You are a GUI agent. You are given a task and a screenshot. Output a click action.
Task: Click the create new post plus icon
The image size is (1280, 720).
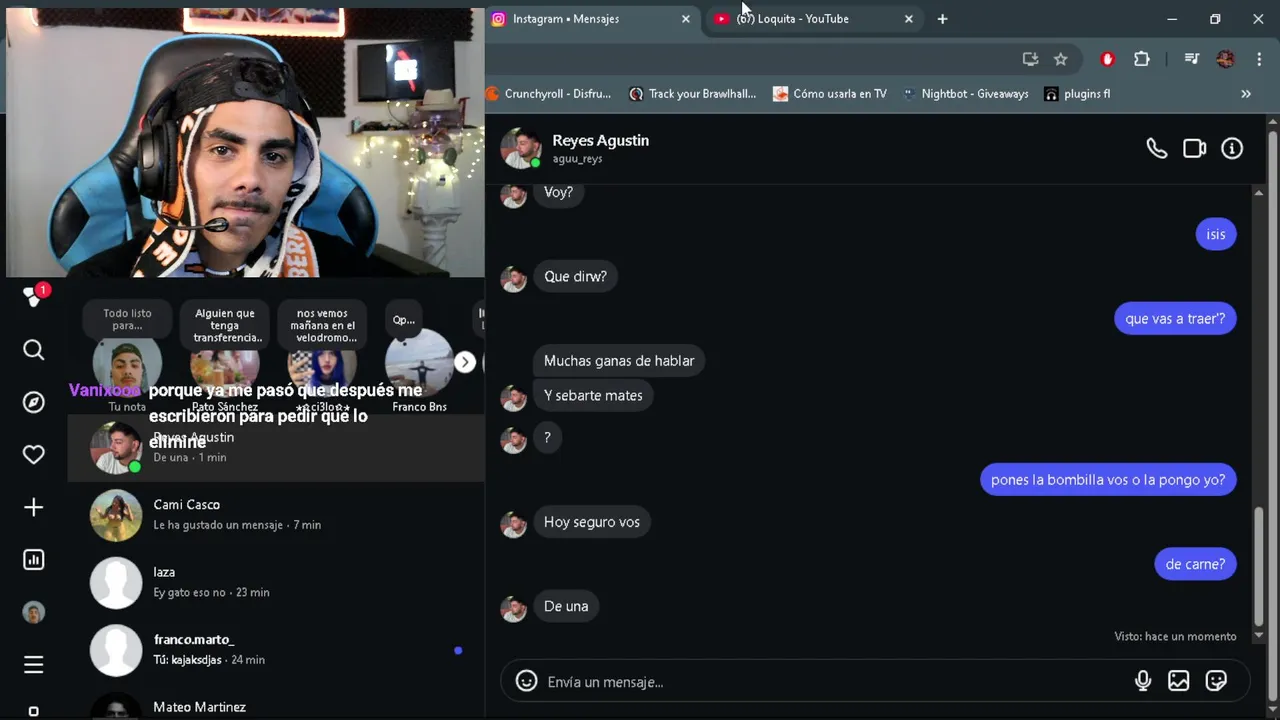pyautogui.click(x=34, y=507)
